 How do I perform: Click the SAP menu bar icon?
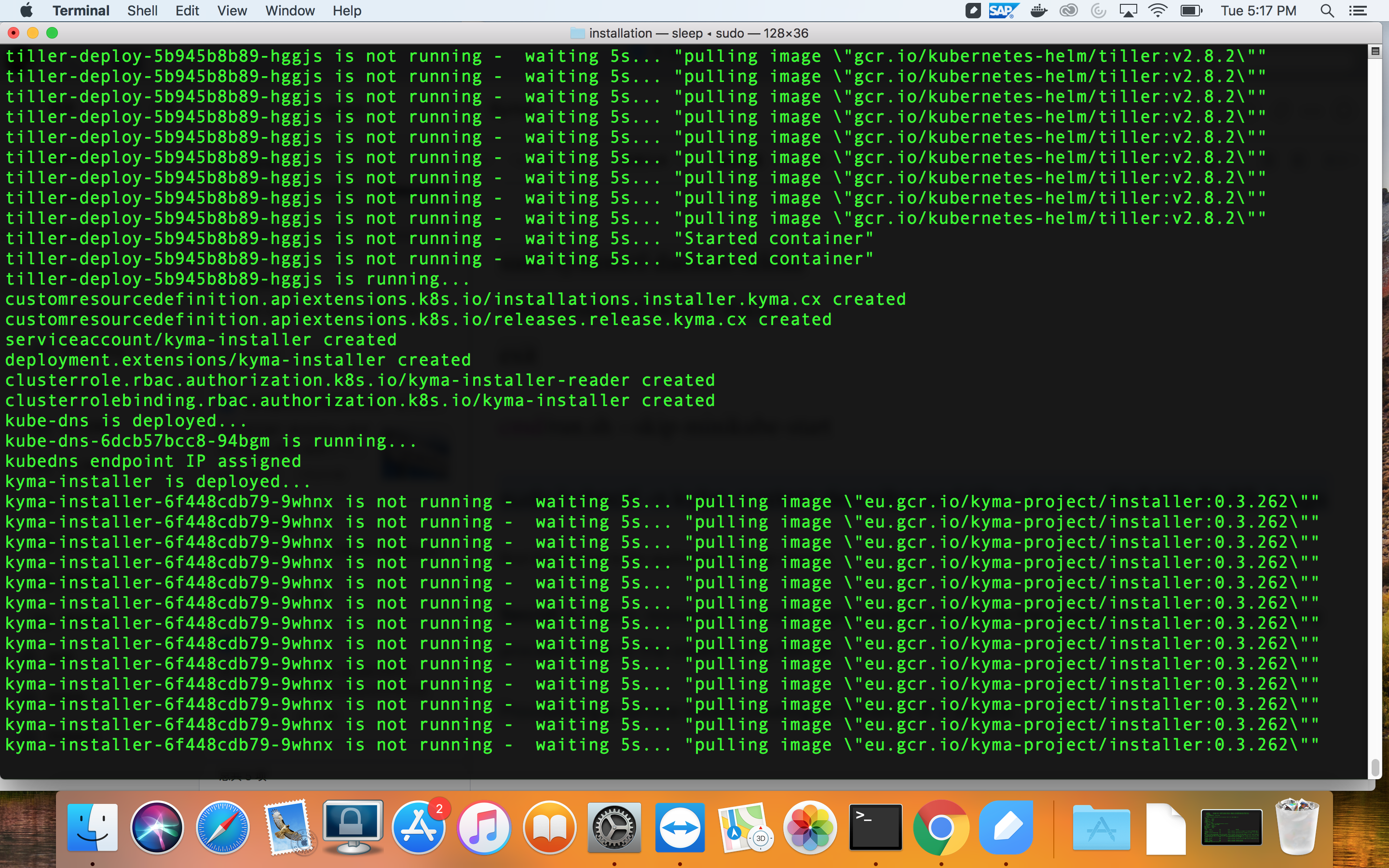pyautogui.click(x=1002, y=10)
